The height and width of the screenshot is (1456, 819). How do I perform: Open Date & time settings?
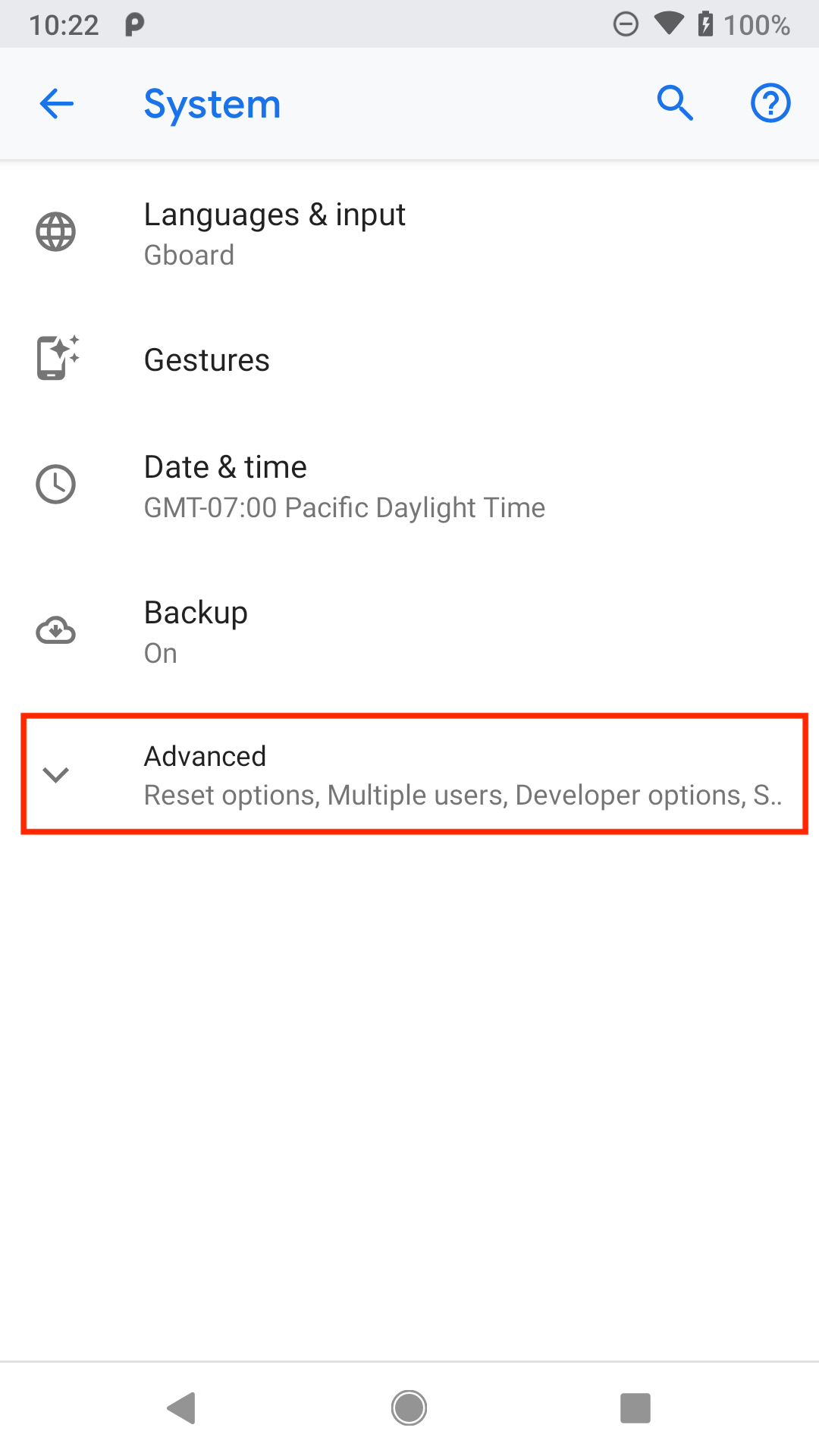[x=409, y=486]
